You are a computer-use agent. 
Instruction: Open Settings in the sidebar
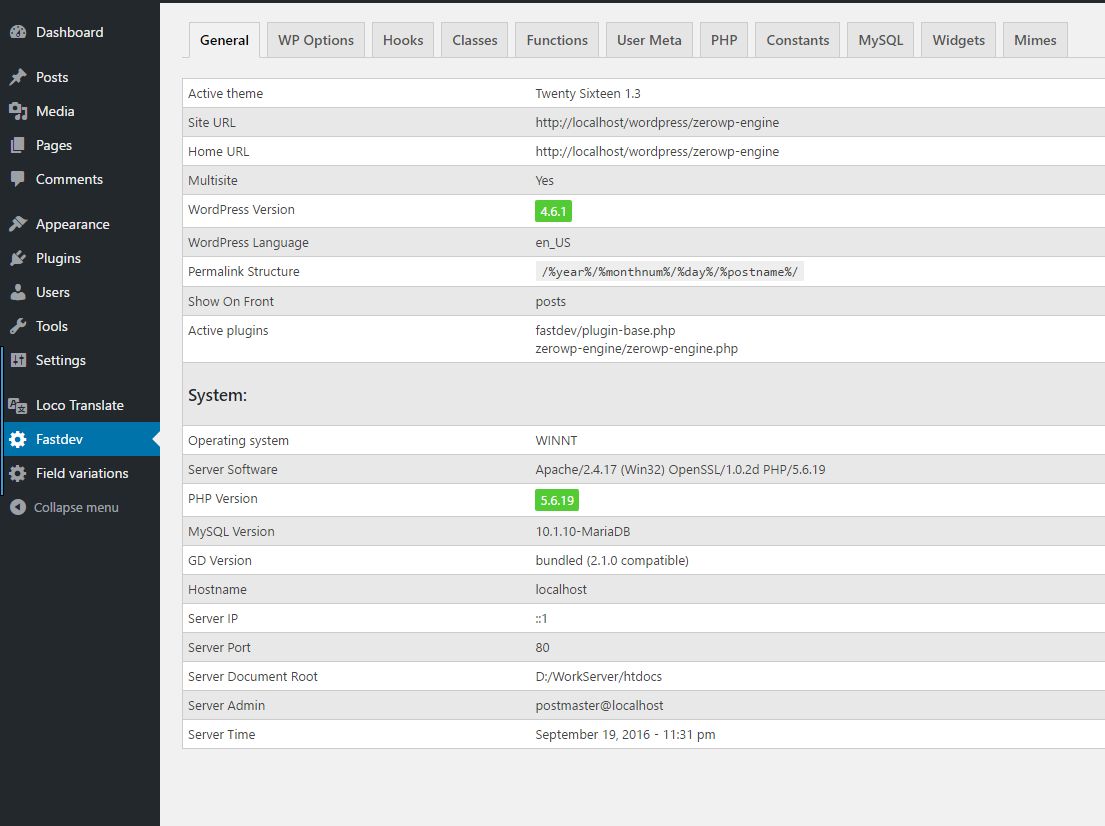click(x=61, y=360)
